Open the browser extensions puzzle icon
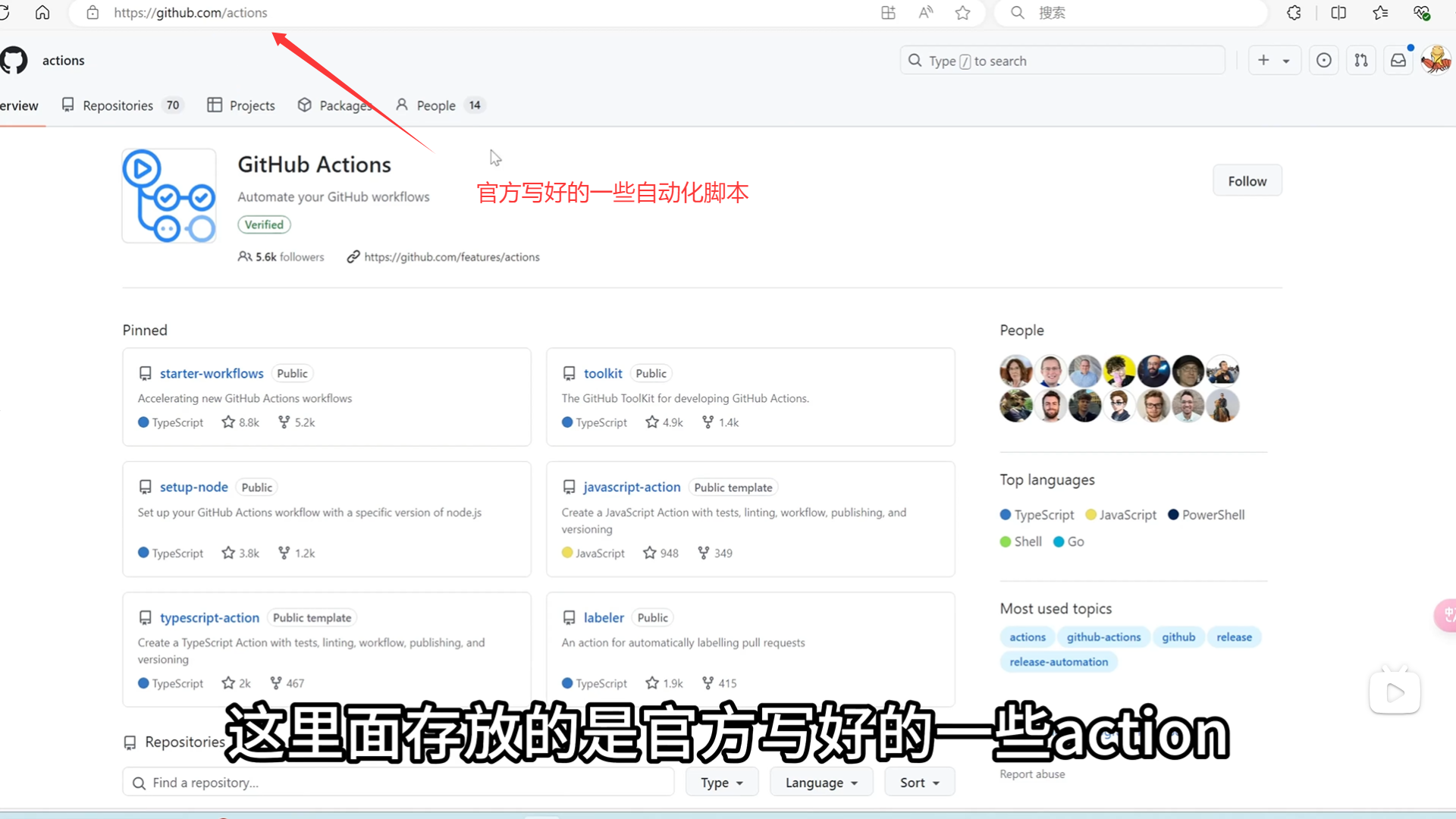 pos(1294,12)
